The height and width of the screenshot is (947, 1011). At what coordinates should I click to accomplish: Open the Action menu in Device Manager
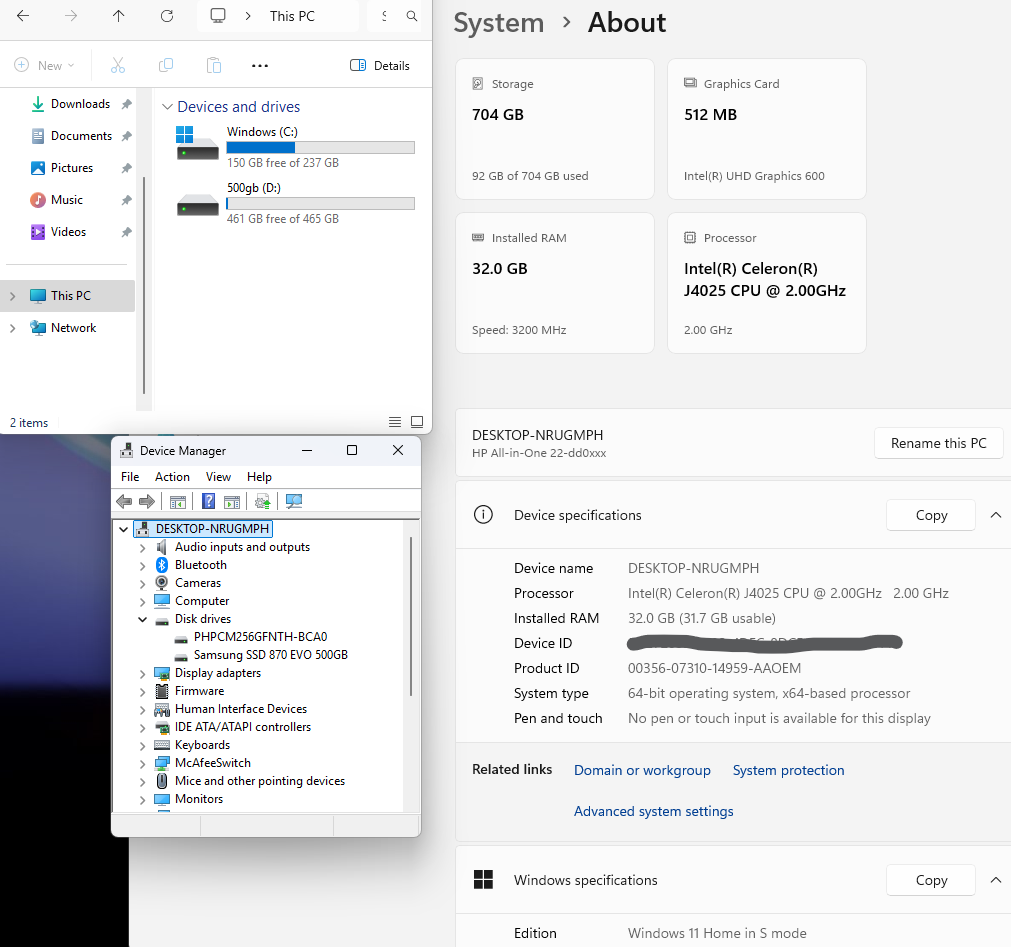pos(172,477)
